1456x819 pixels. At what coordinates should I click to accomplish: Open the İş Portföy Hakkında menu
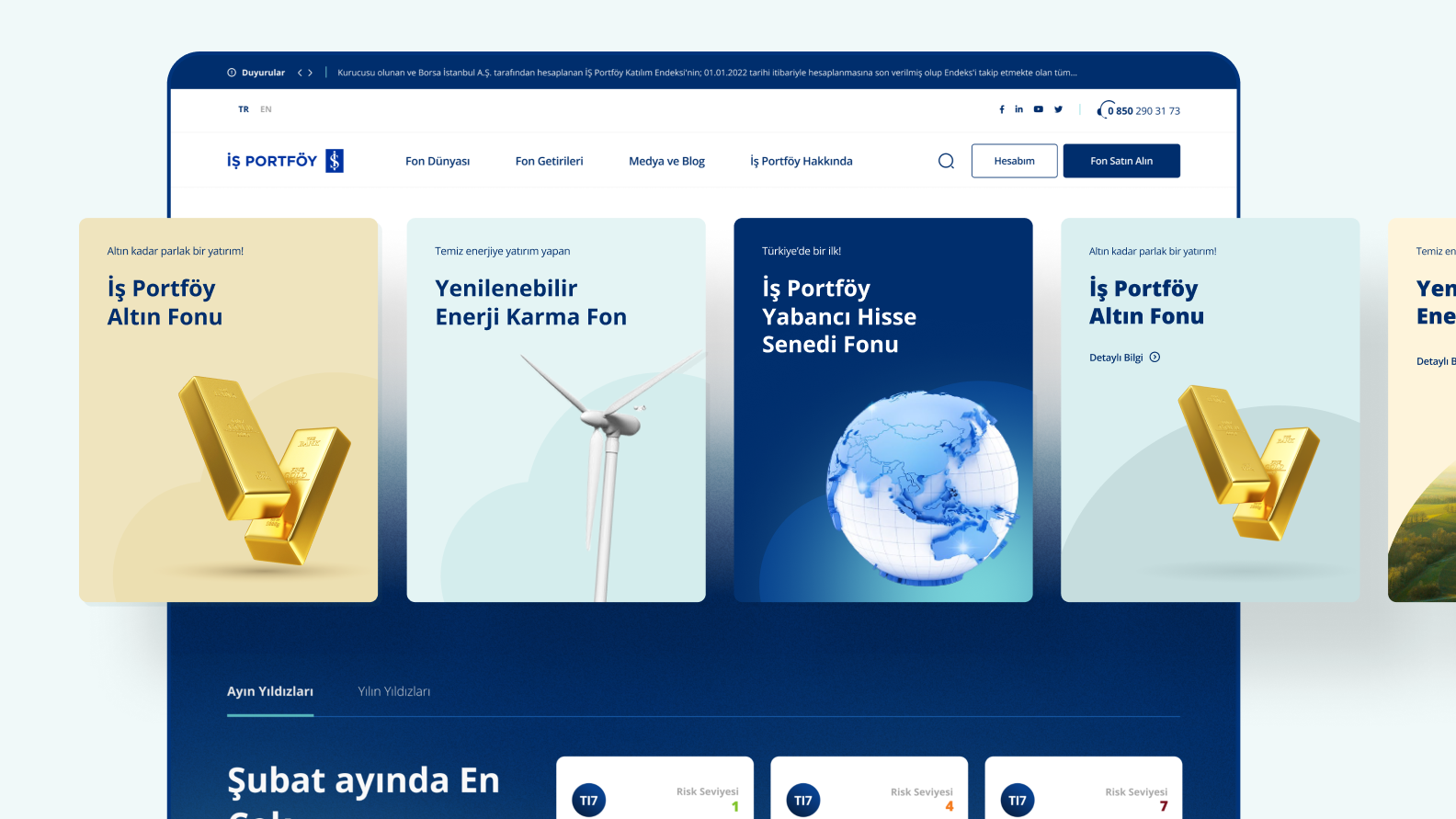tap(802, 161)
